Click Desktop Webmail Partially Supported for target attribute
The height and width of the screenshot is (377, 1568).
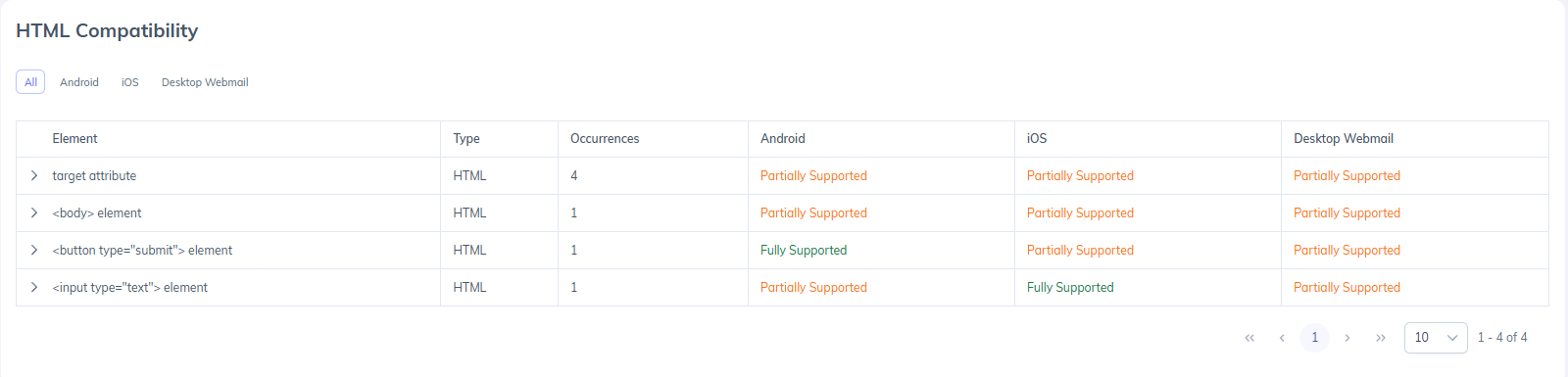pos(1347,175)
